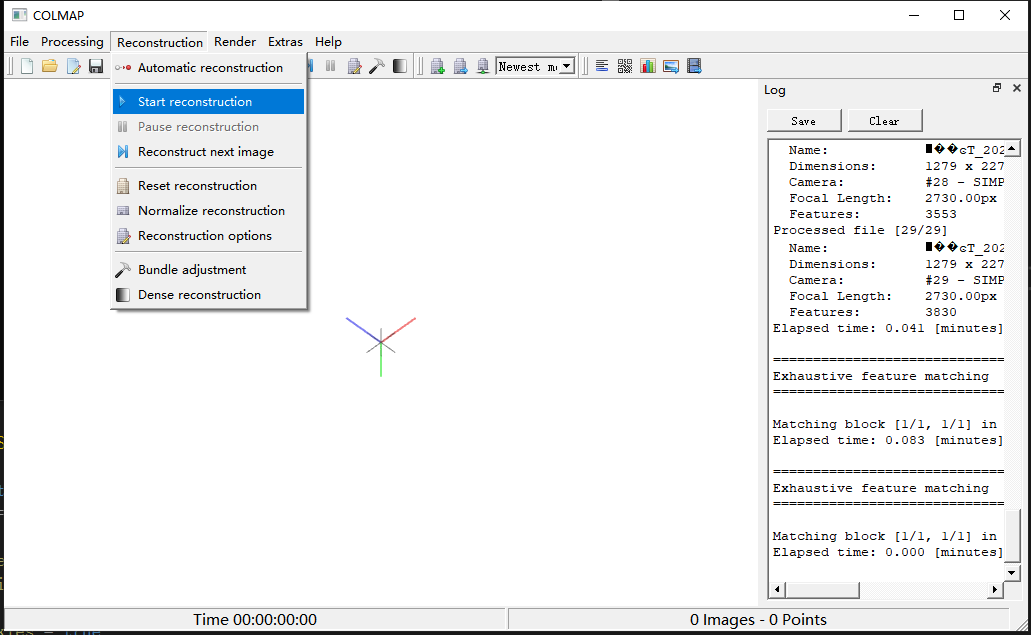Click log vertical scrollbar down arrow
The width and height of the screenshot is (1031, 635).
(1012, 573)
